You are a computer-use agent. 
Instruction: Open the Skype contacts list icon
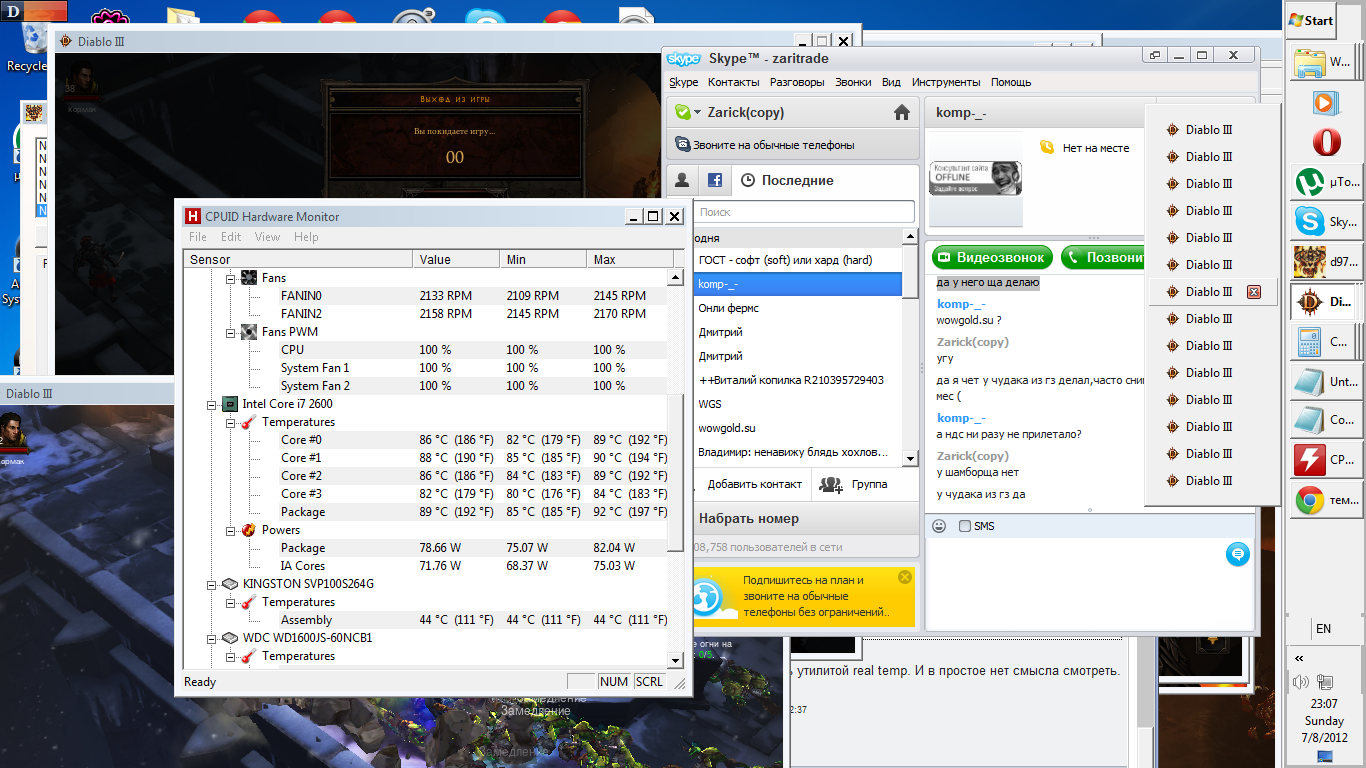[683, 180]
